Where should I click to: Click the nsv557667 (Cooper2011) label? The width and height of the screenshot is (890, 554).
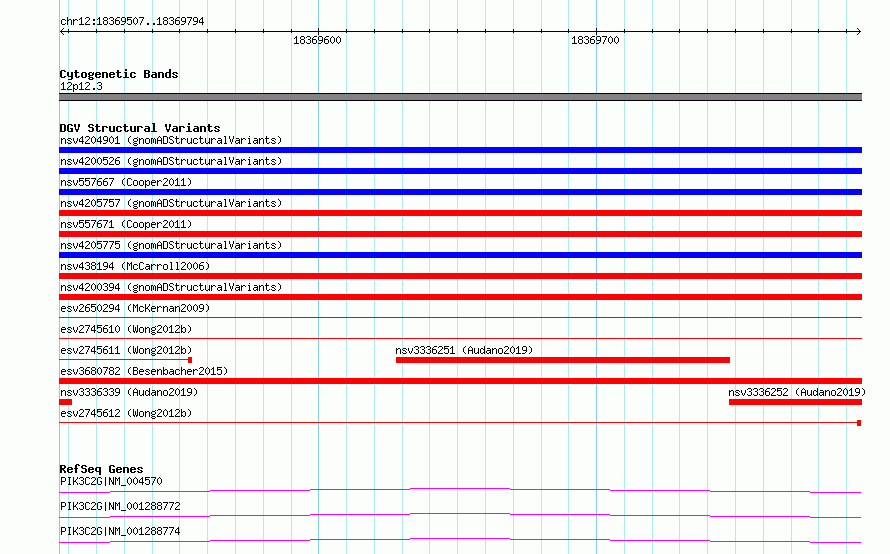click(126, 182)
